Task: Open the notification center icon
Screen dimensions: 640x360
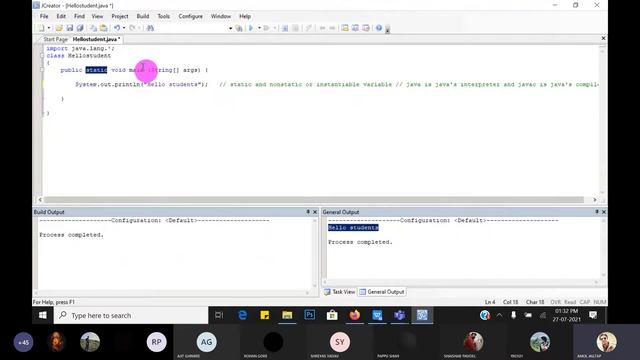Action: pyautogui.click(x=593, y=315)
